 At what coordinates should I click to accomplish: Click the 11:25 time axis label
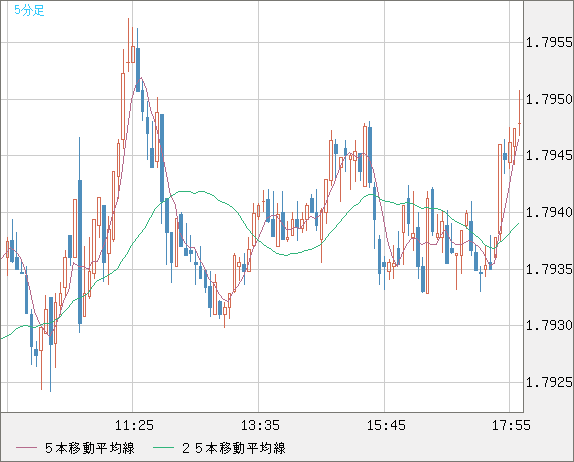point(134,425)
